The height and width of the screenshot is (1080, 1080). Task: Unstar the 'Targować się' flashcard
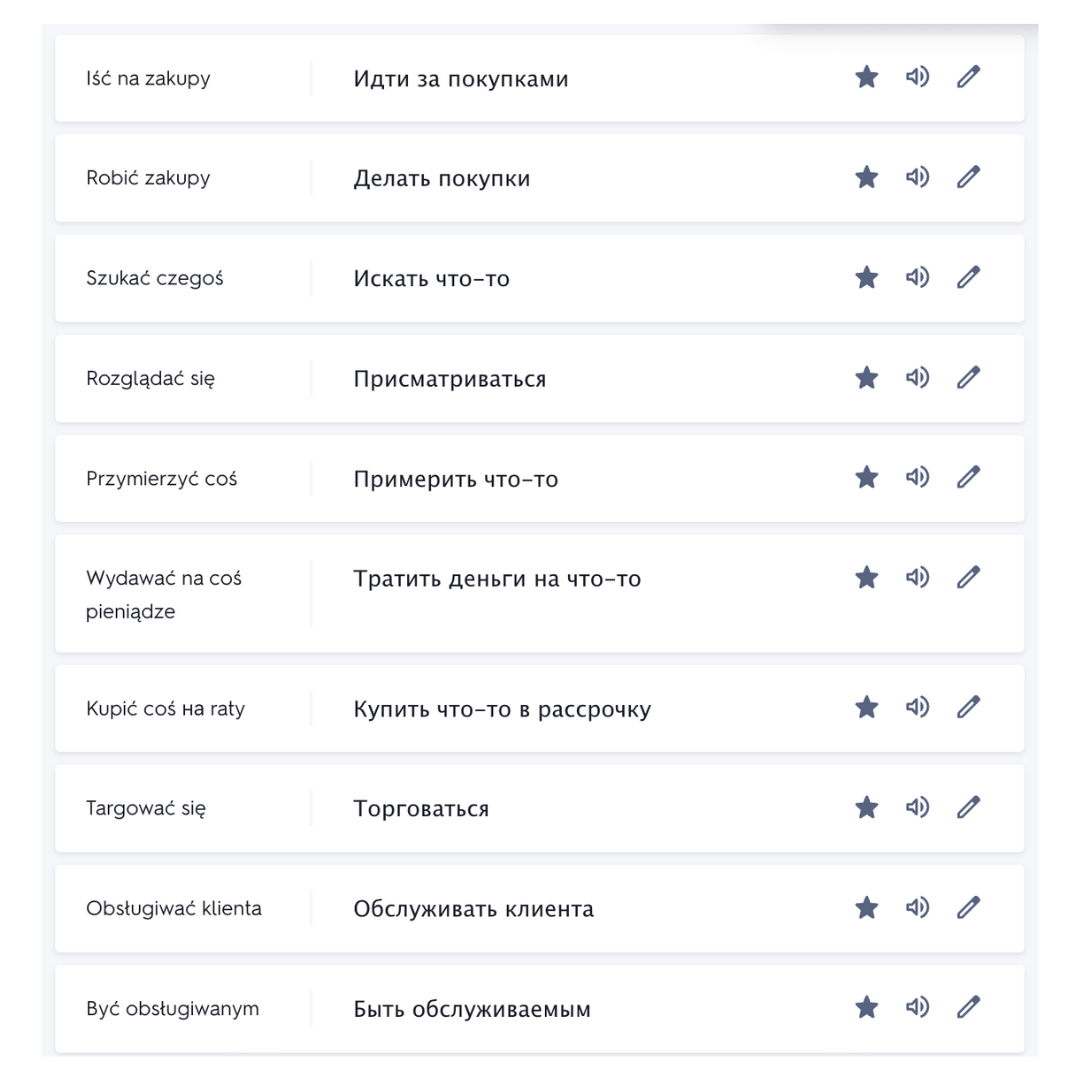(866, 807)
